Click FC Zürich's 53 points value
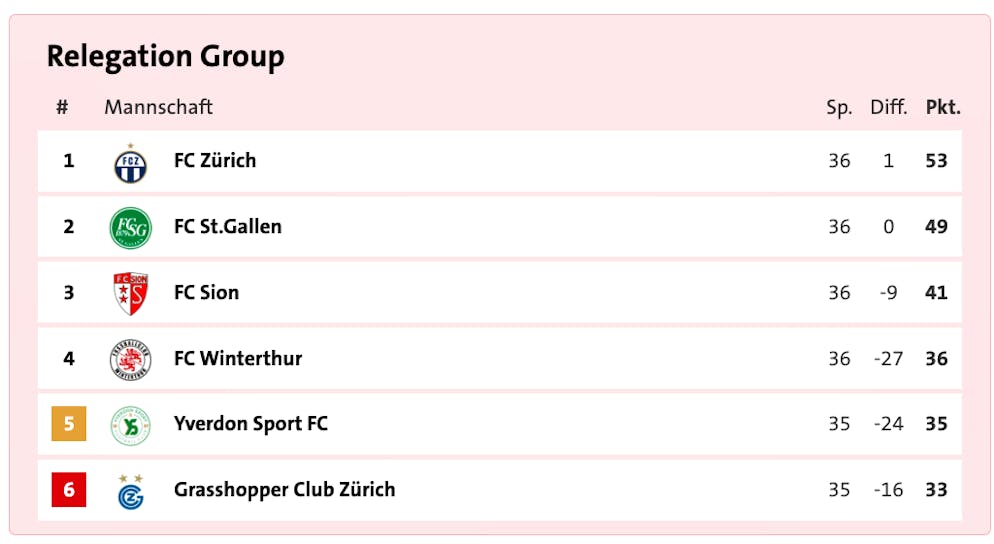 point(936,160)
